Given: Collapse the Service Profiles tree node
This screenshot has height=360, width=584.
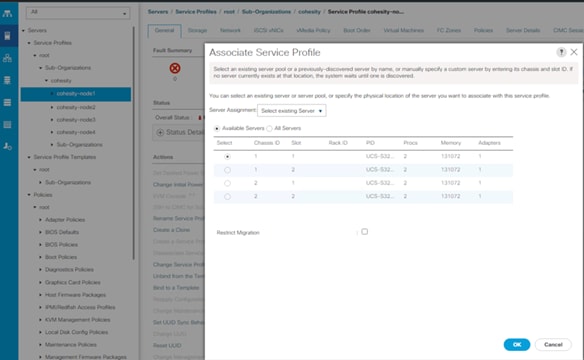Looking at the screenshot, I should 29,43.
